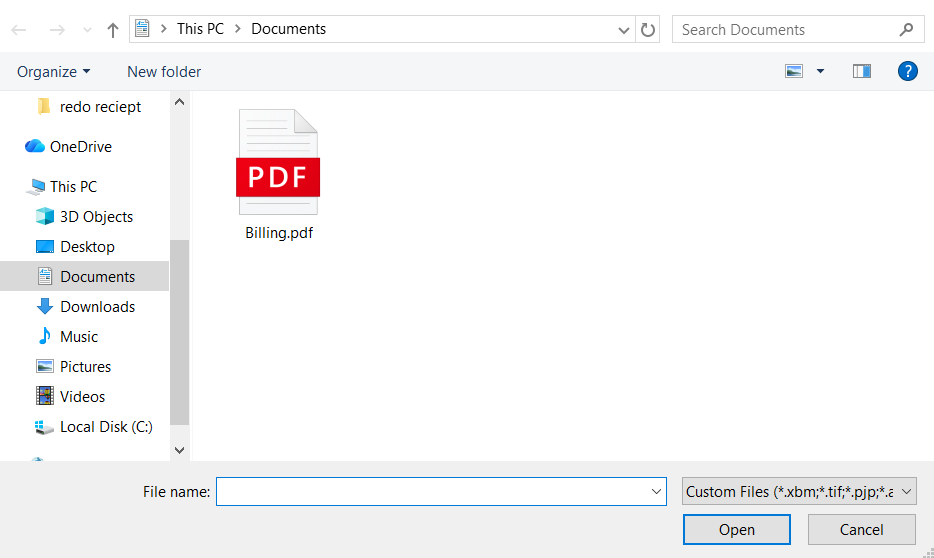Click the Cancel button

[x=861, y=529]
